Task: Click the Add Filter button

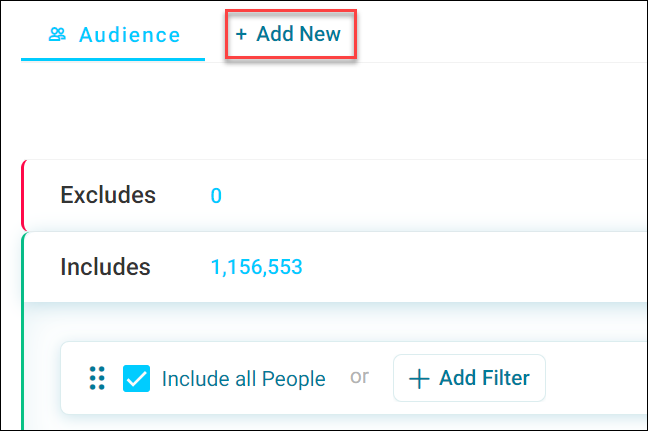Action: click(469, 378)
